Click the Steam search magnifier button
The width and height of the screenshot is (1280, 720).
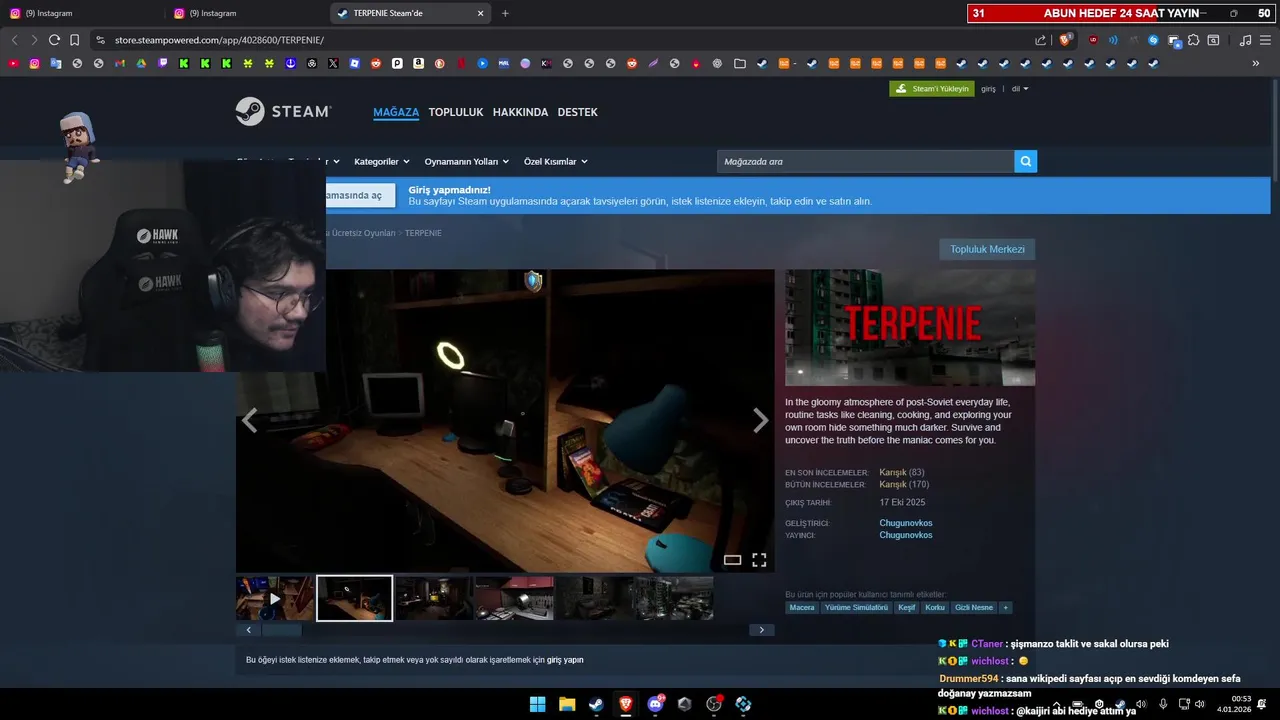pyautogui.click(x=1026, y=161)
